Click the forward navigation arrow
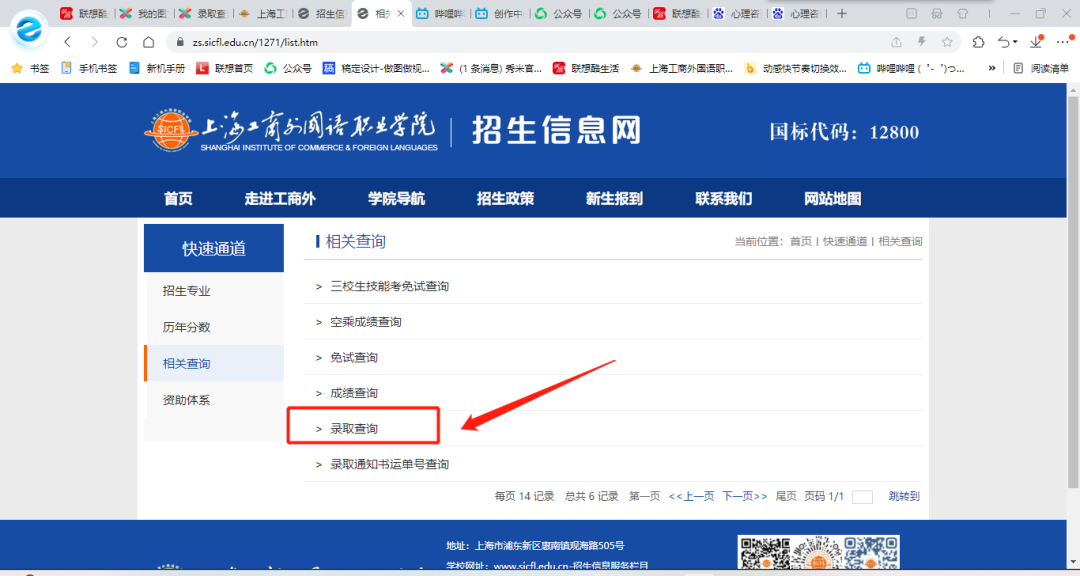The image size is (1080, 576). (x=95, y=43)
